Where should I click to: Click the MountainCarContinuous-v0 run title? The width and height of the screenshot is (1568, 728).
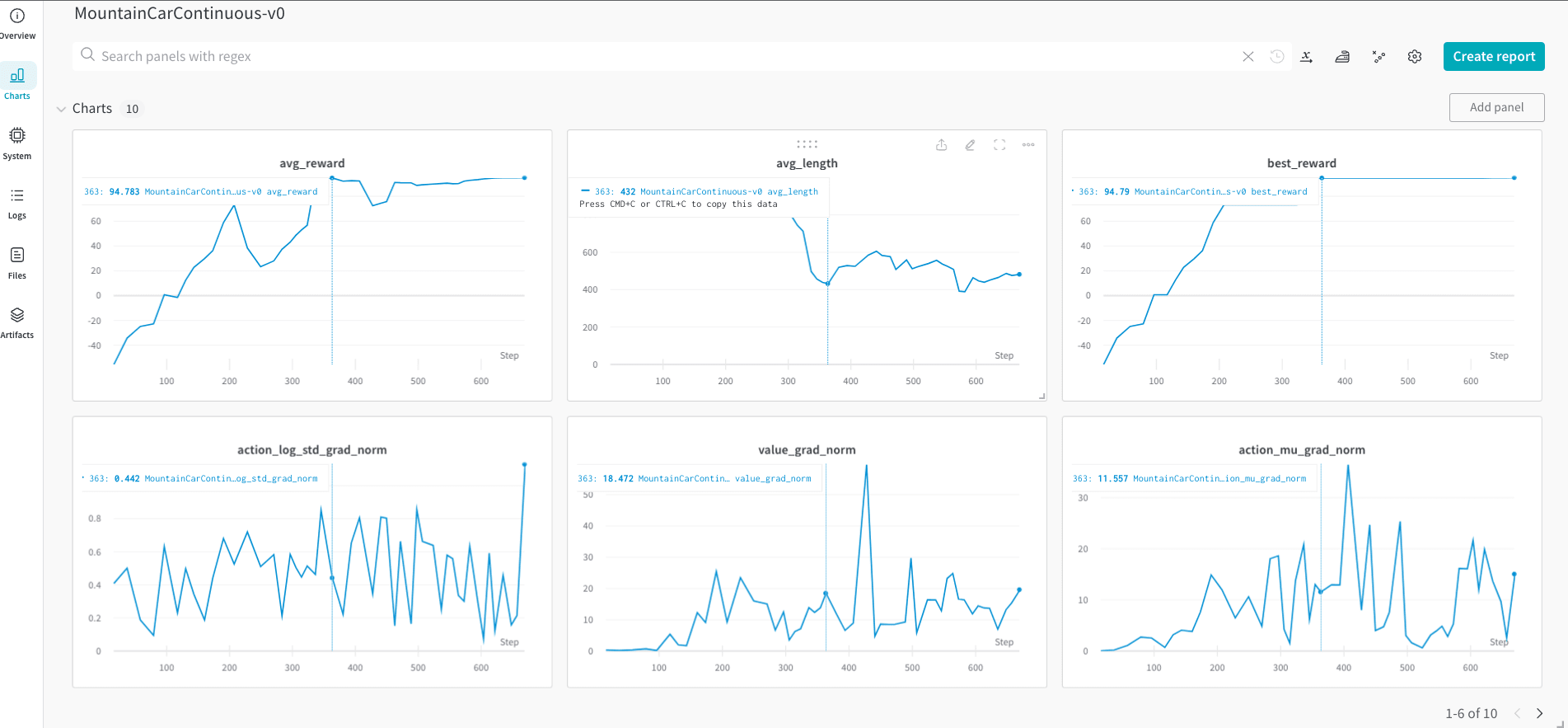coord(180,13)
